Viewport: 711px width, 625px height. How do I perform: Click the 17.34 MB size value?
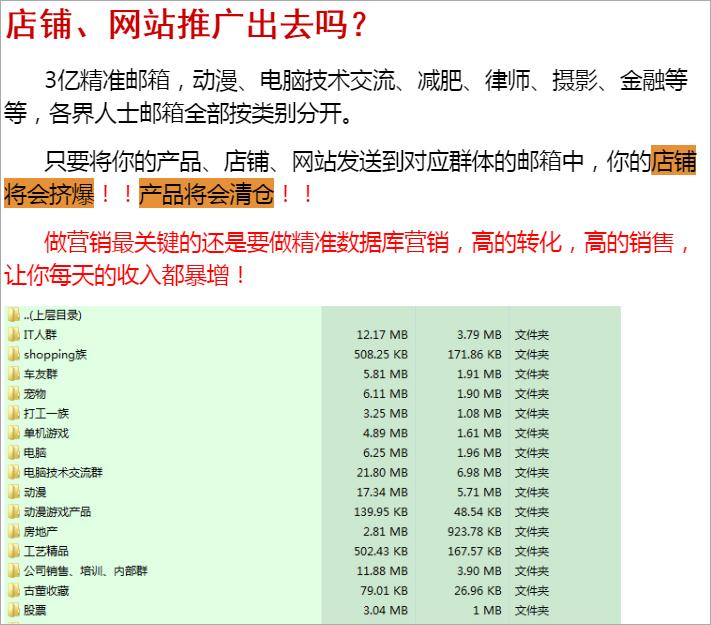coord(382,492)
